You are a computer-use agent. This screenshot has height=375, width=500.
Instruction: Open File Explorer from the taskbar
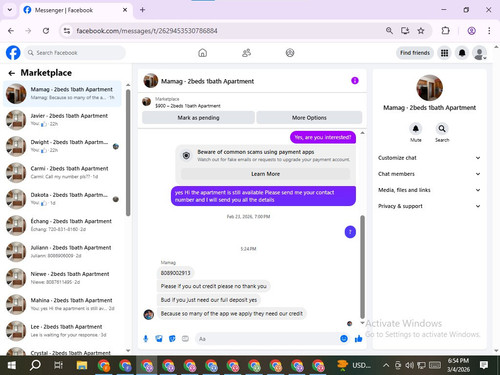tap(82, 365)
